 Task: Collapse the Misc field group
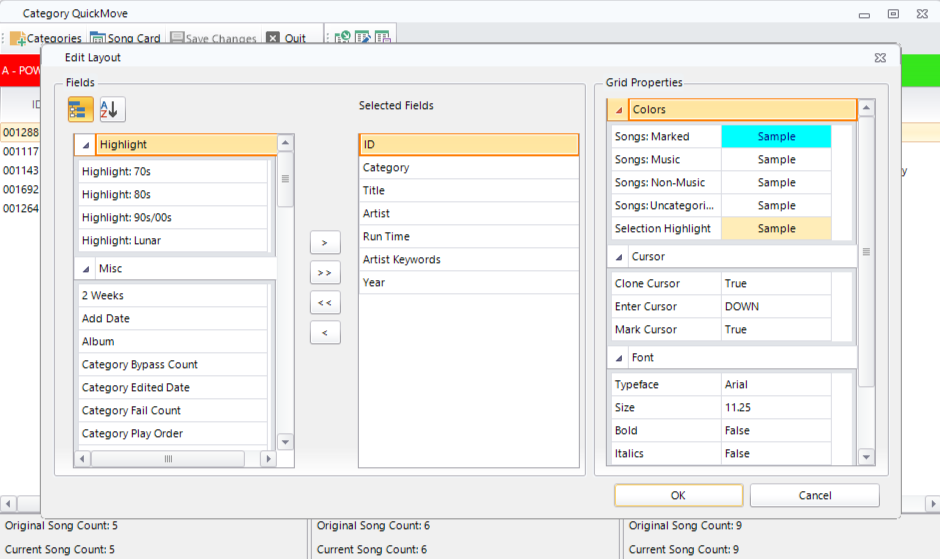tap(86, 269)
